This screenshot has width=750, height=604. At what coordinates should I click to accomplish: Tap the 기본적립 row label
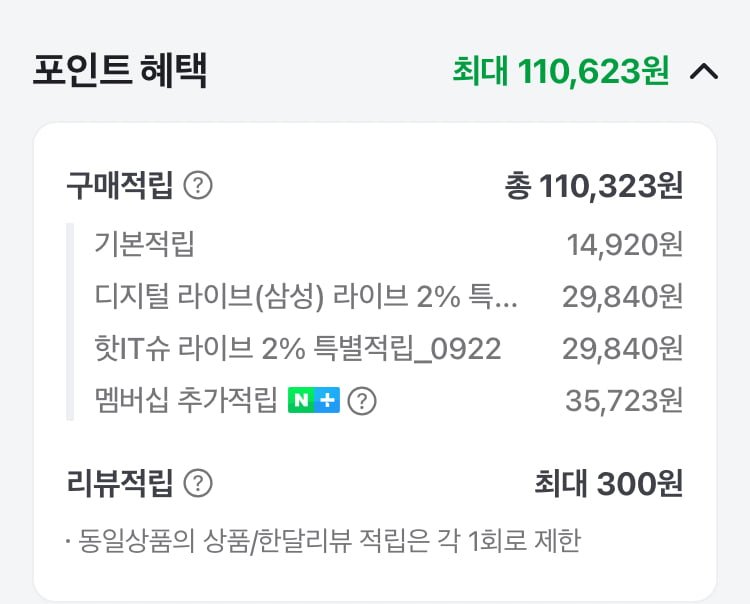(144, 244)
